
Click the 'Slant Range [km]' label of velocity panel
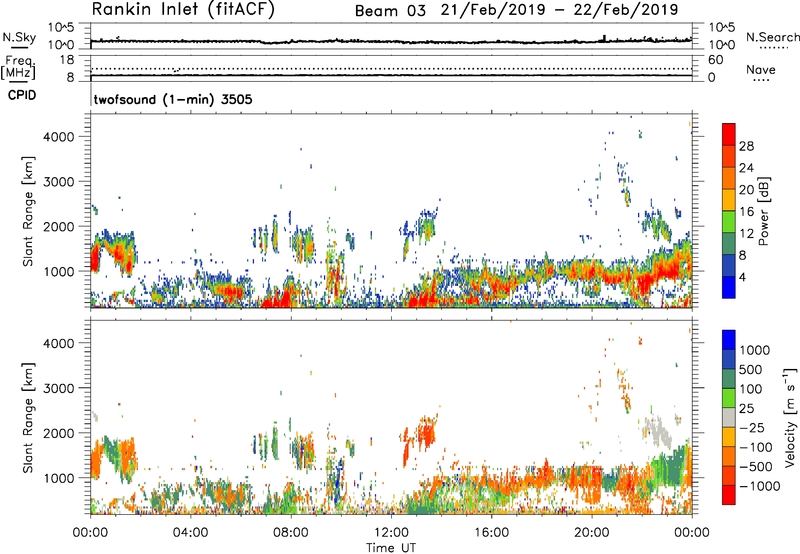(x=28, y=418)
